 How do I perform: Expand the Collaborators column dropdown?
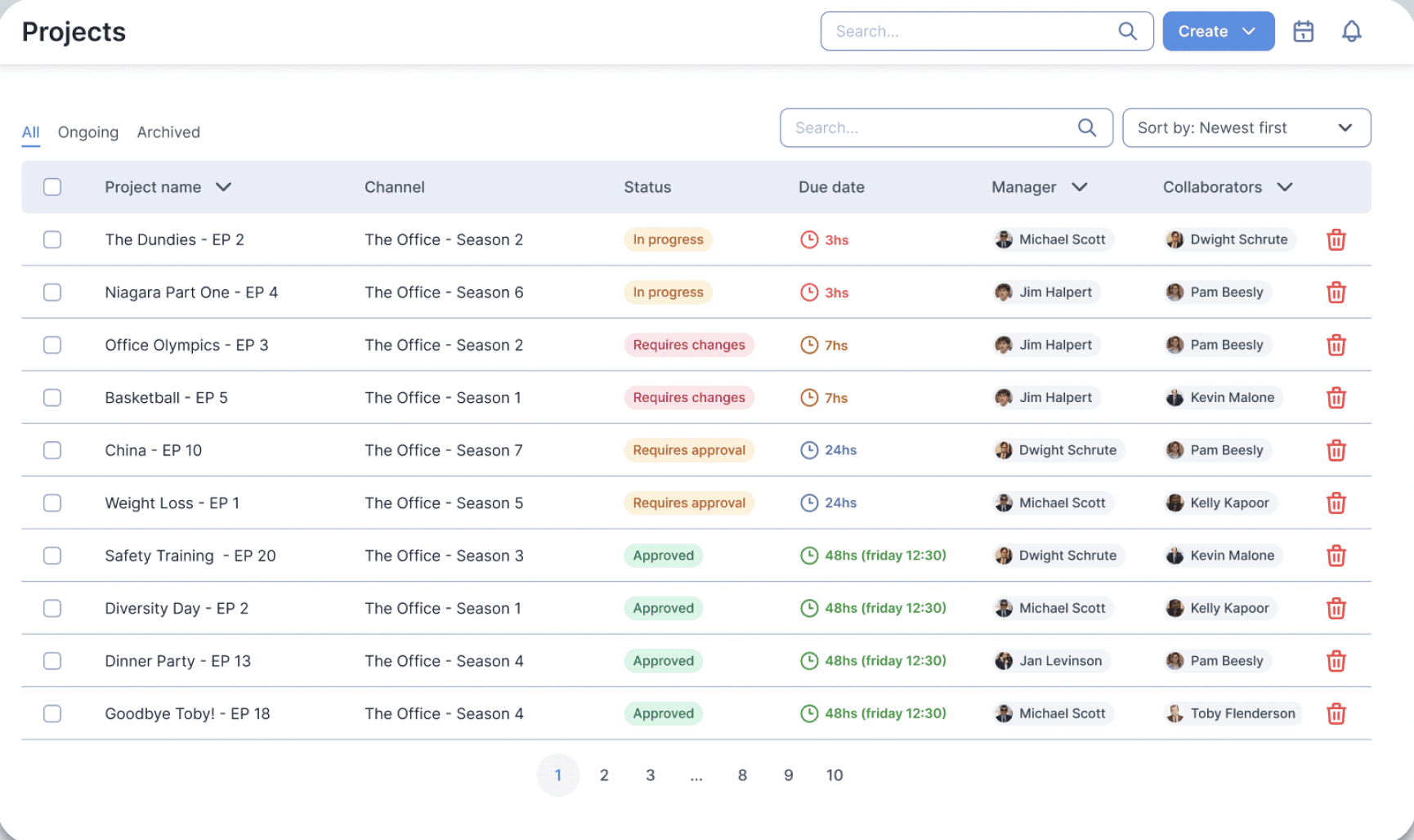point(1284,187)
